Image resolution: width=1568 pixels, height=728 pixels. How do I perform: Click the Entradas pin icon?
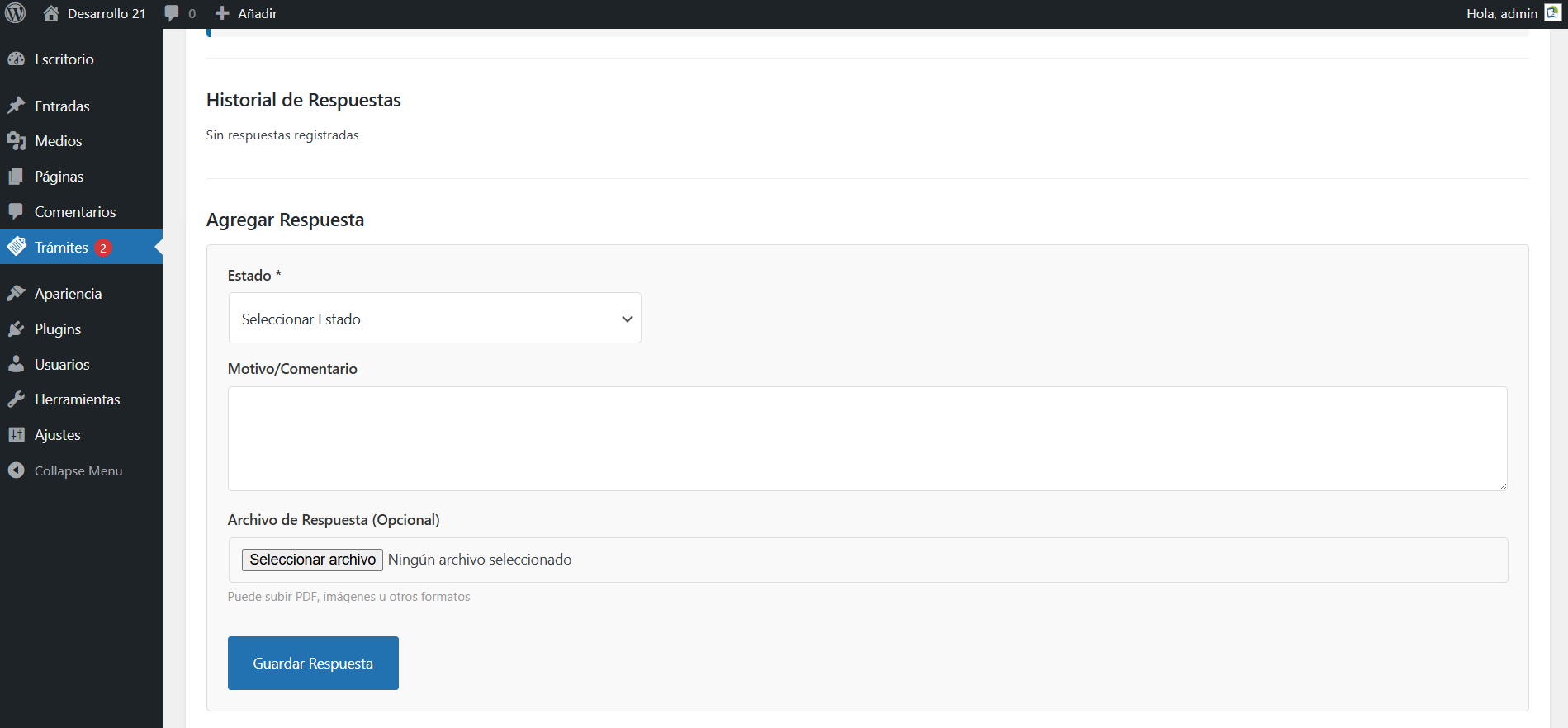[x=16, y=106]
